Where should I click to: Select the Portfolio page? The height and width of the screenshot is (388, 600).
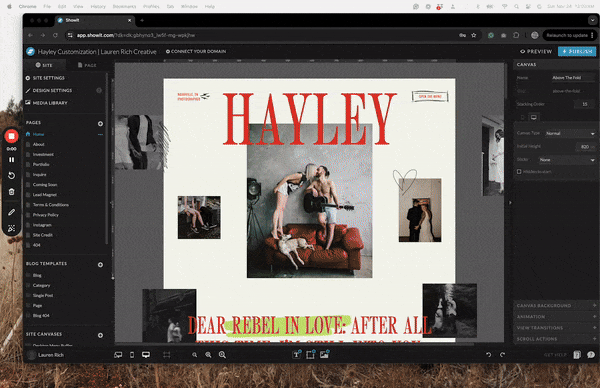click(x=41, y=165)
